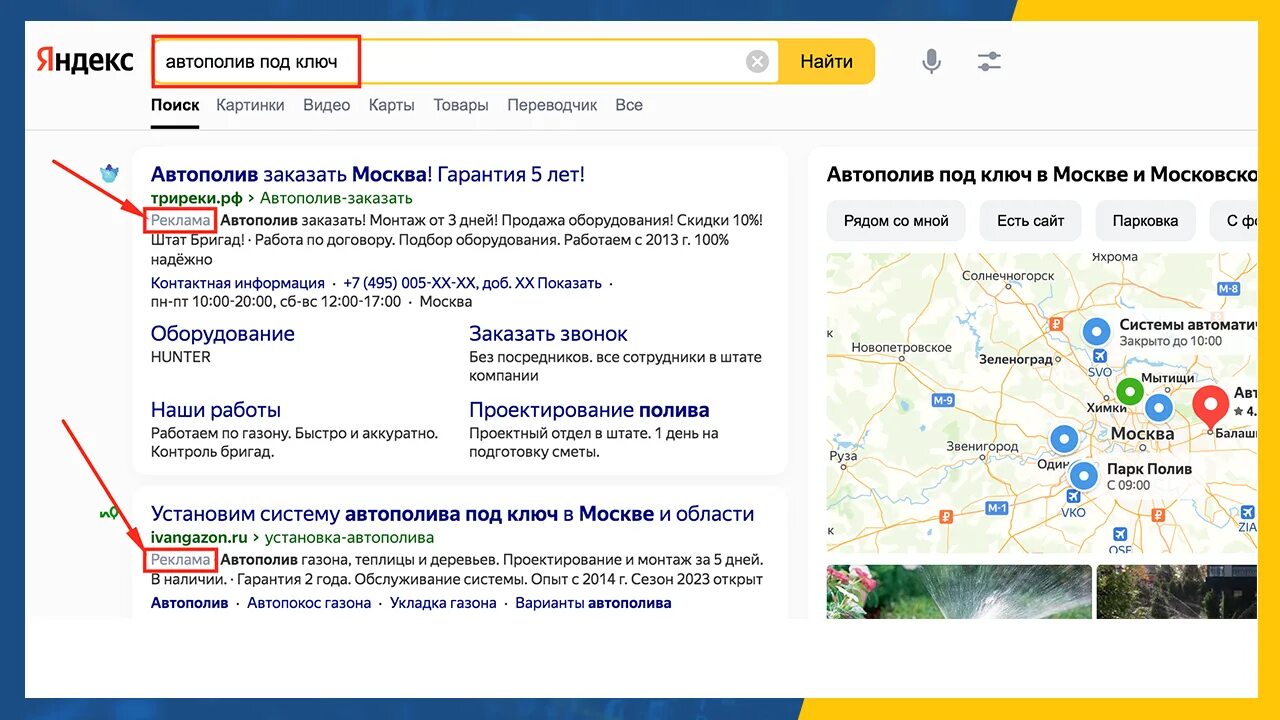Click the установка-автополива breadcrumb
The width and height of the screenshot is (1280, 720).
349,538
